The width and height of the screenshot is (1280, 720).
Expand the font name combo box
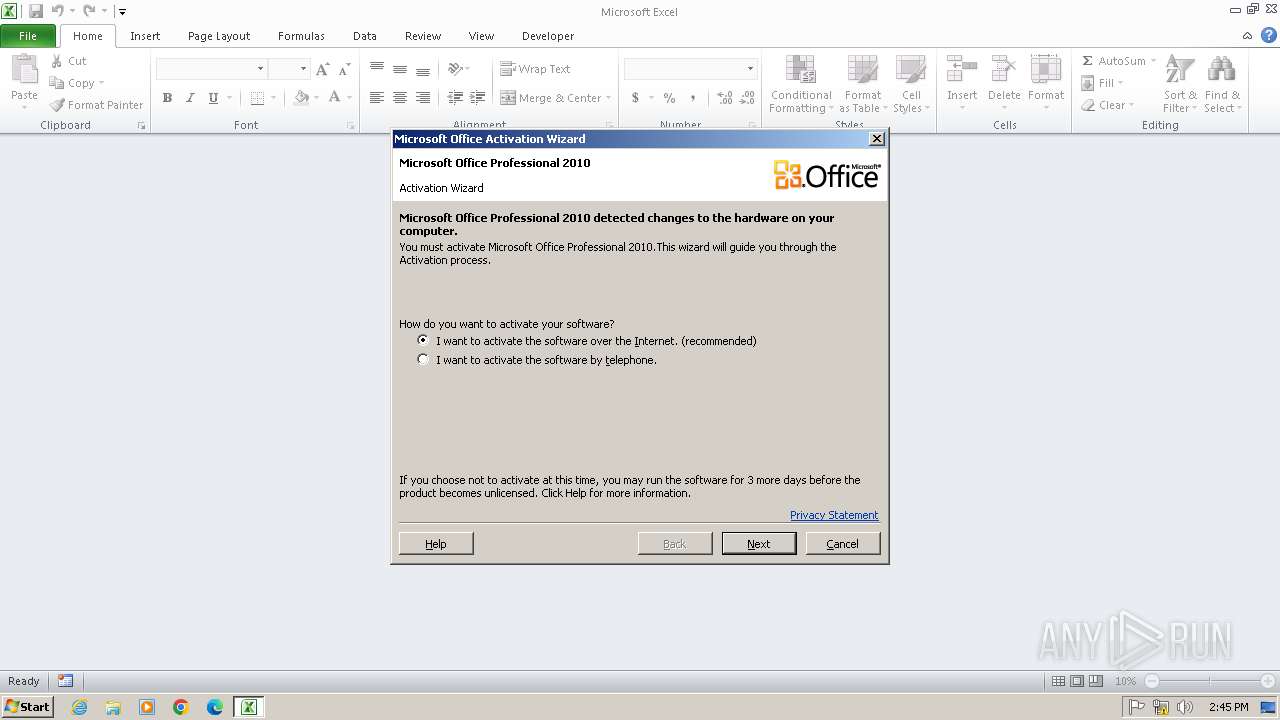coord(261,69)
